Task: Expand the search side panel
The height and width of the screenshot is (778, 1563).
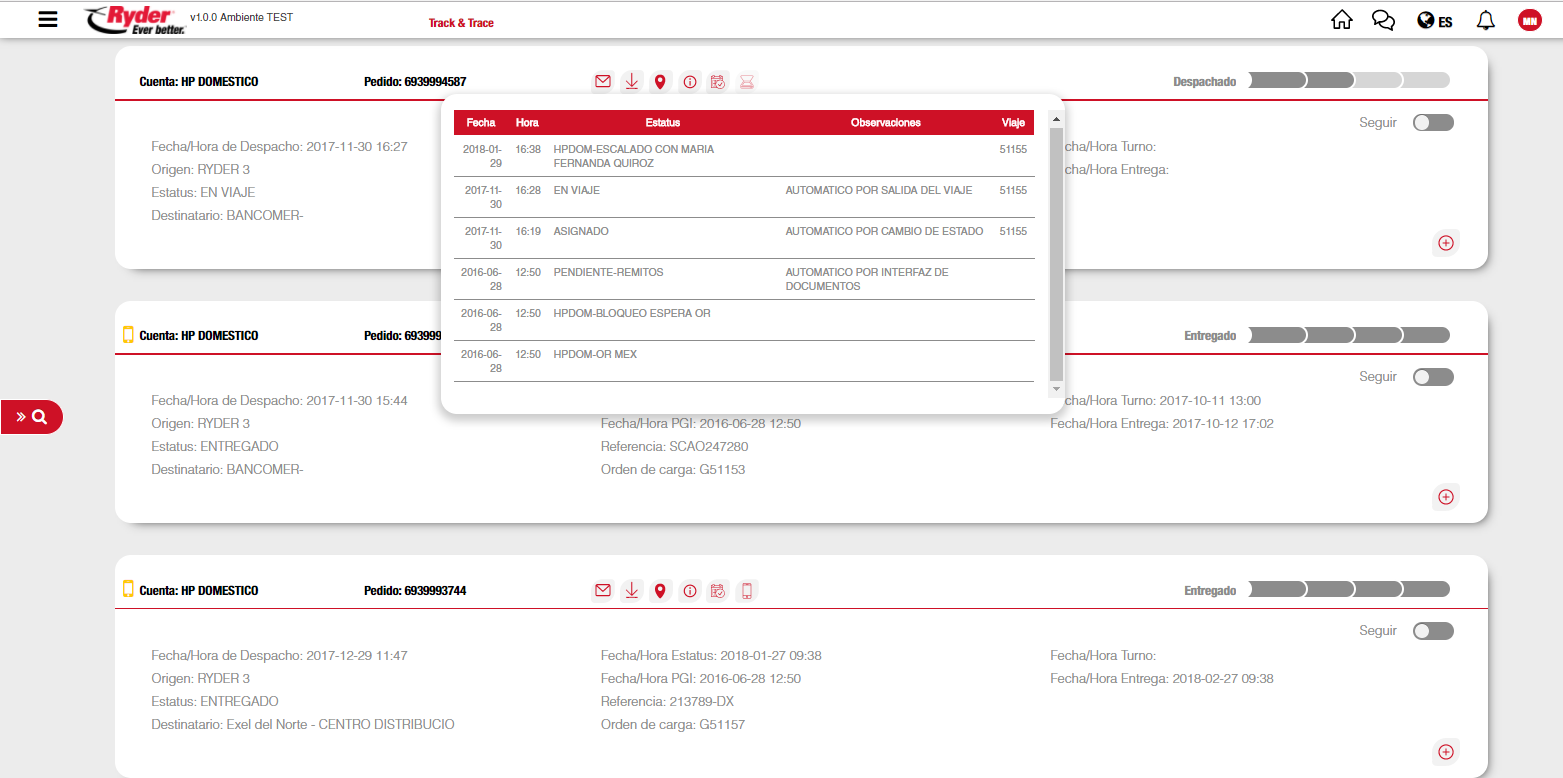Action: pos(32,417)
